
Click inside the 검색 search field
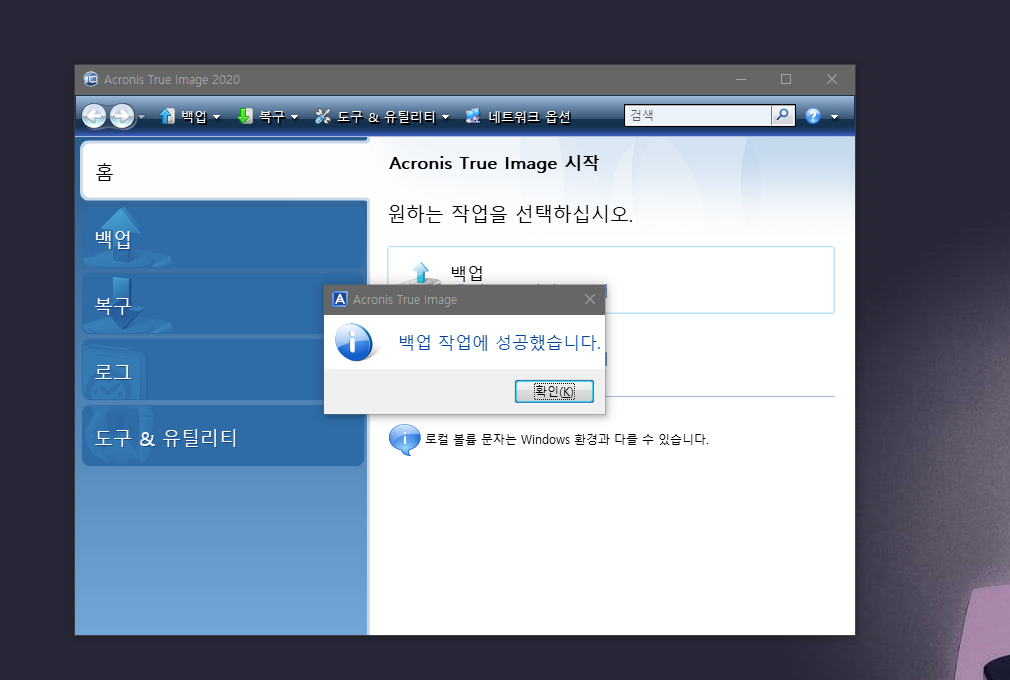698,115
